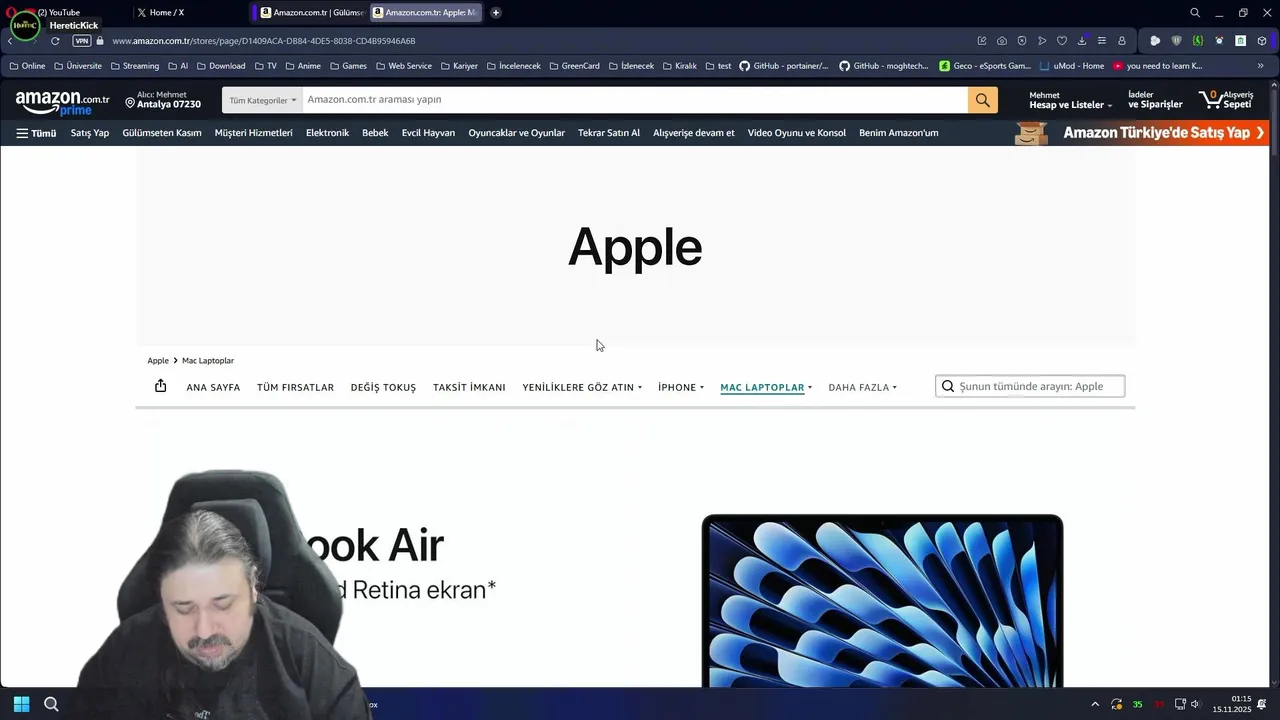Viewport: 1280px width, 720px height.
Task: Open the uMod - Home bookmark
Action: (x=1072, y=66)
